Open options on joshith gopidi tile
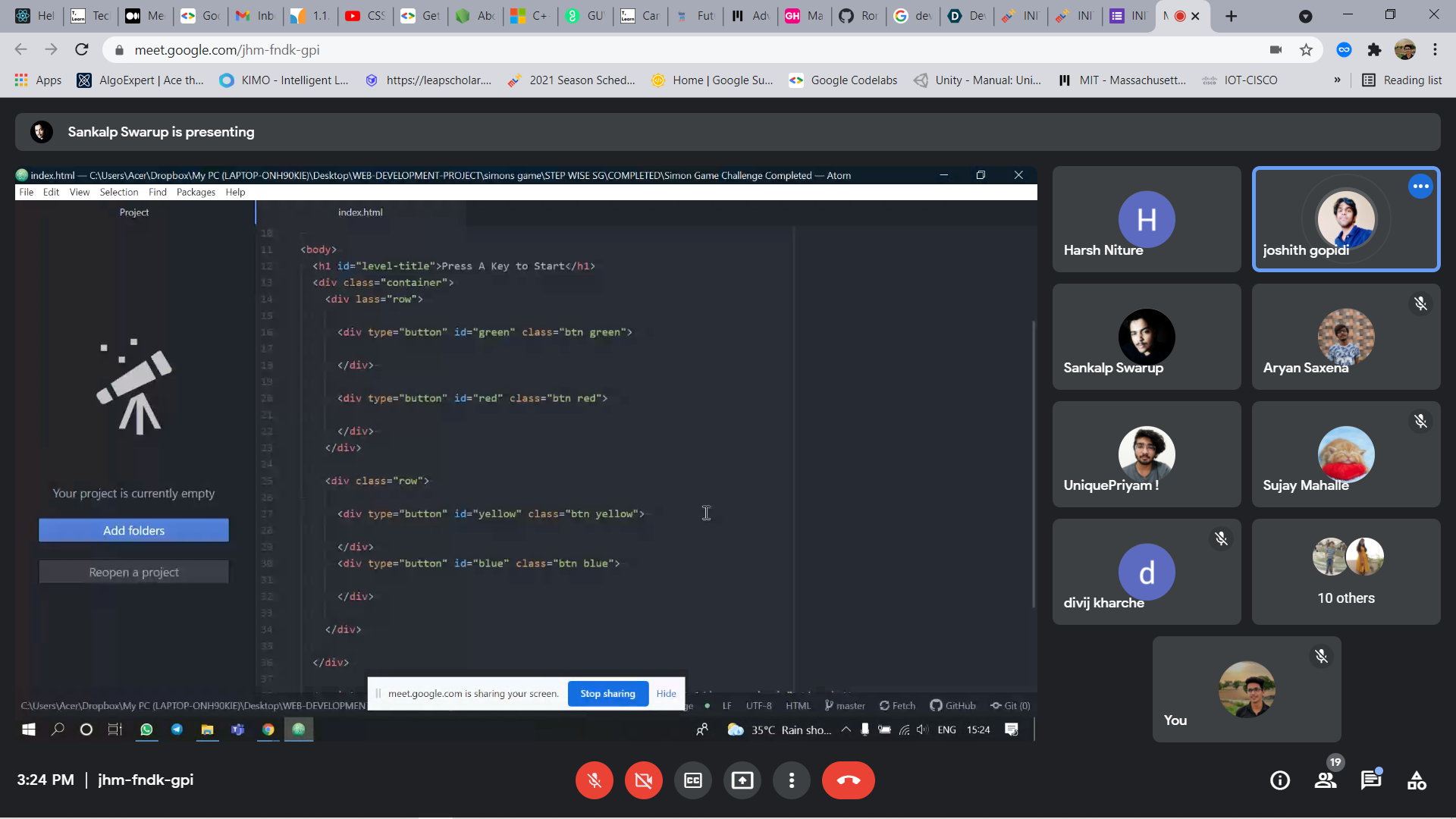The width and height of the screenshot is (1456, 819). tap(1420, 187)
